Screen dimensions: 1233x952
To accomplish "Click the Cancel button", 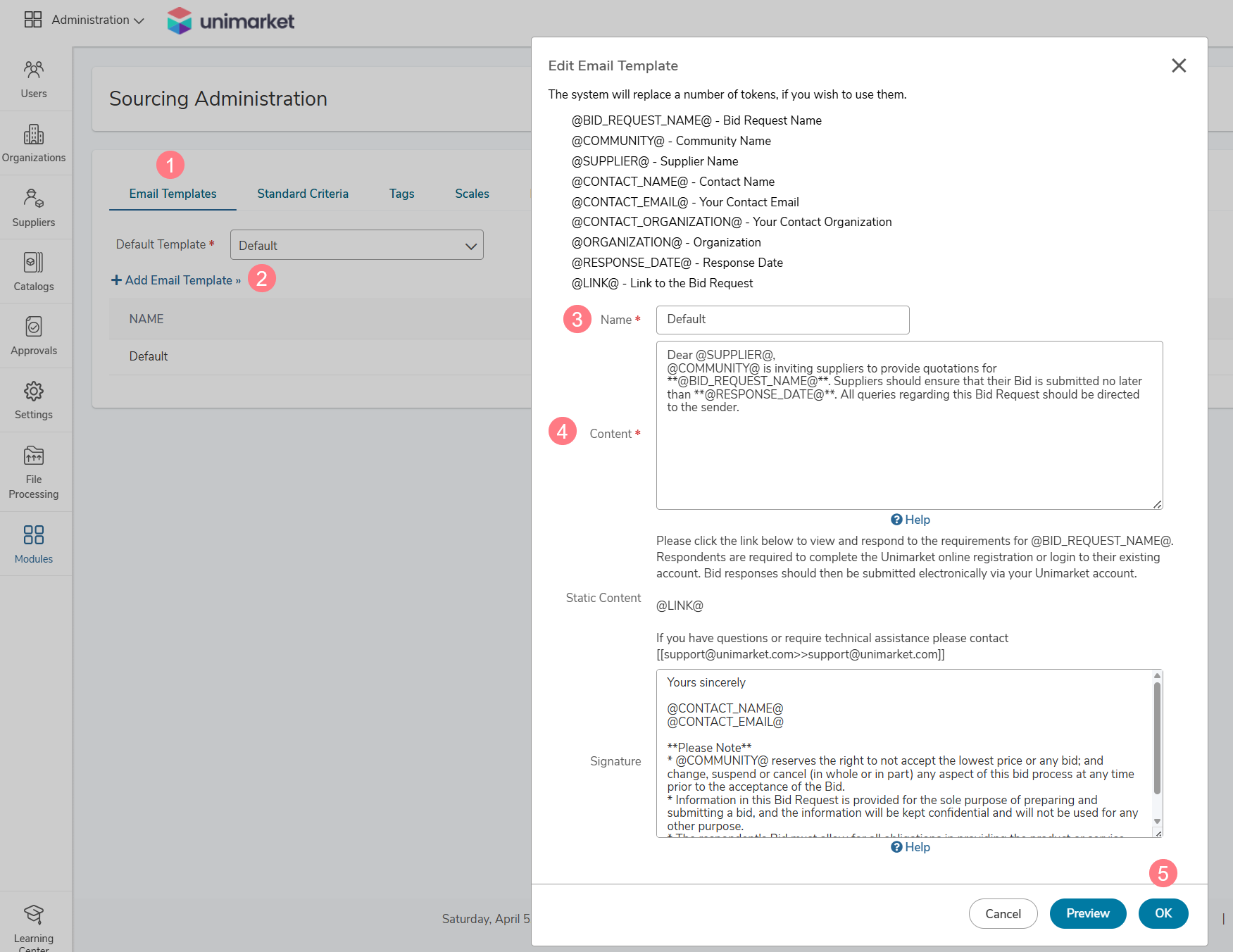I will [x=1003, y=914].
